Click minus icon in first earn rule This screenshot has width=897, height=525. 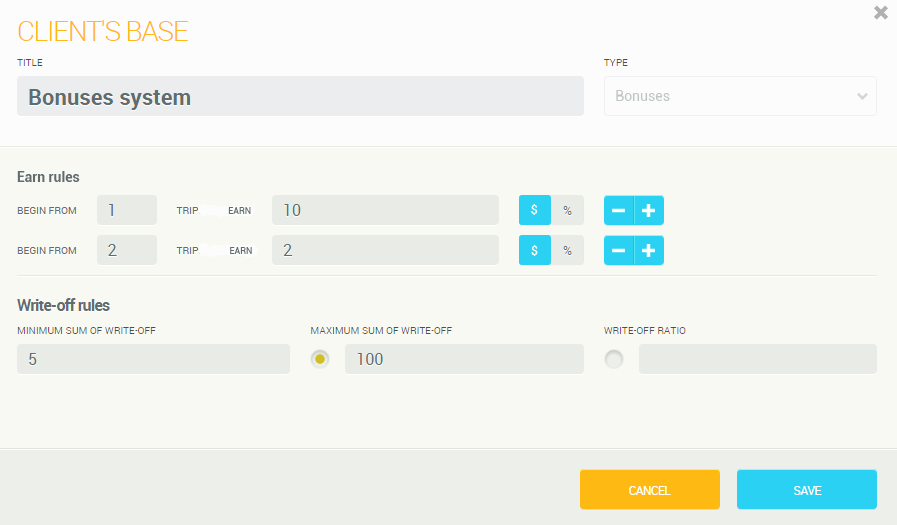click(x=619, y=211)
